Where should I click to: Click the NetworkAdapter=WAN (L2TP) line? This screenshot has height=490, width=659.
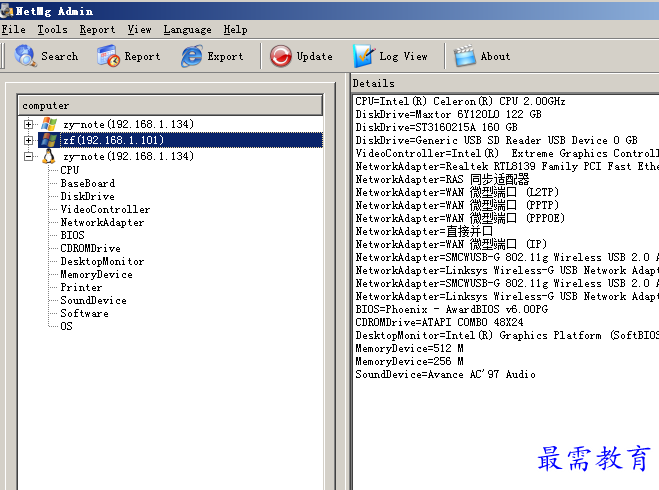coord(457,192)
